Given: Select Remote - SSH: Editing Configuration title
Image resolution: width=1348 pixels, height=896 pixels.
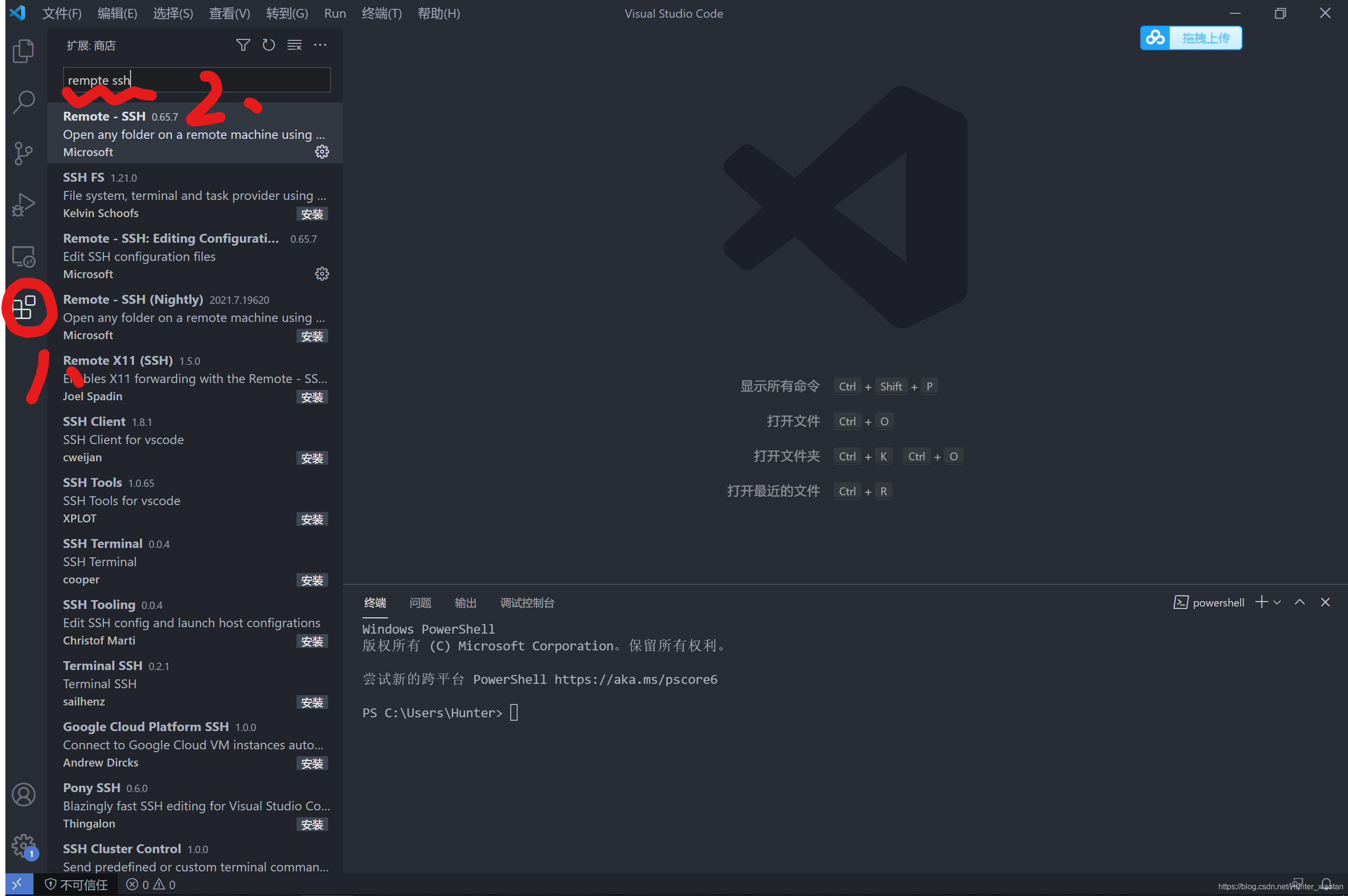Looking at the screenshot, I should [171, 238].
